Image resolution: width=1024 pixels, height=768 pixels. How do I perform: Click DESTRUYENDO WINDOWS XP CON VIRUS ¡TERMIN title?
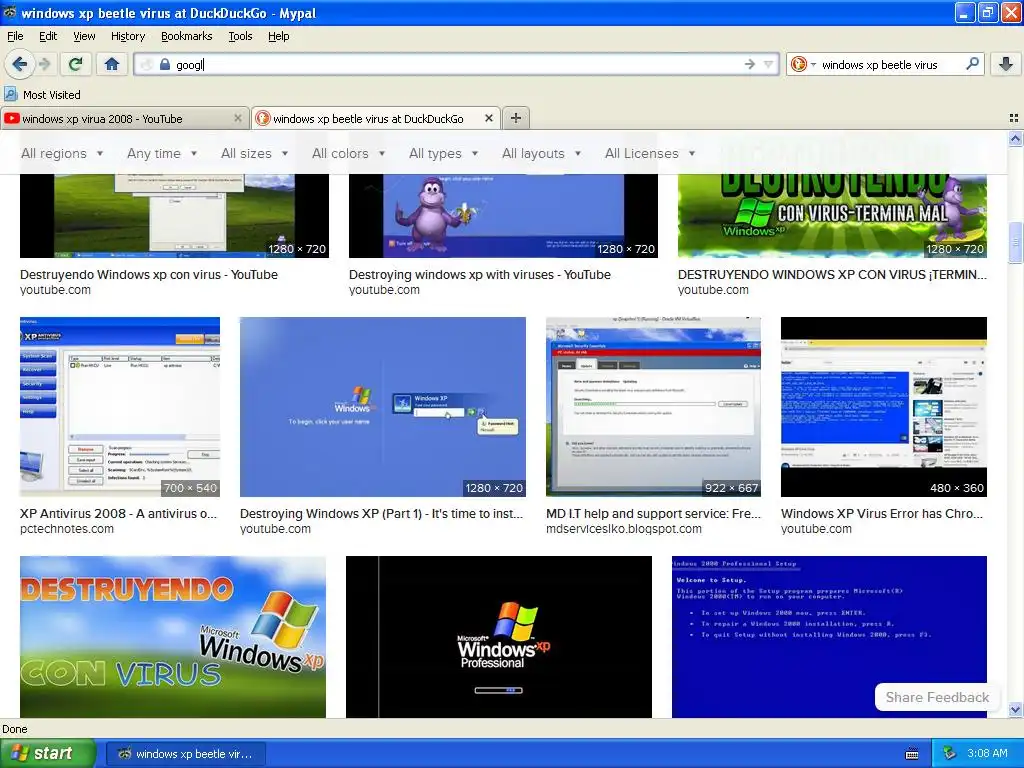832,274
